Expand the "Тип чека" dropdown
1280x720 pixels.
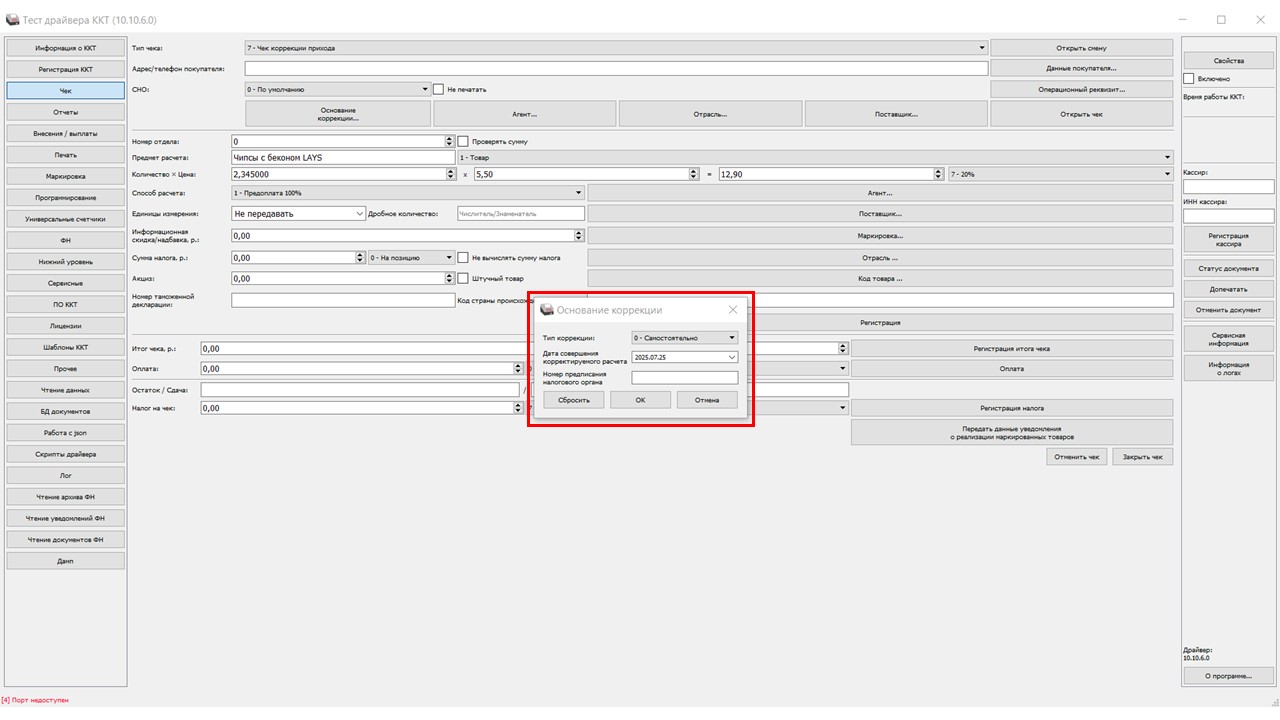pyautogui.click(x=615, y=48)
